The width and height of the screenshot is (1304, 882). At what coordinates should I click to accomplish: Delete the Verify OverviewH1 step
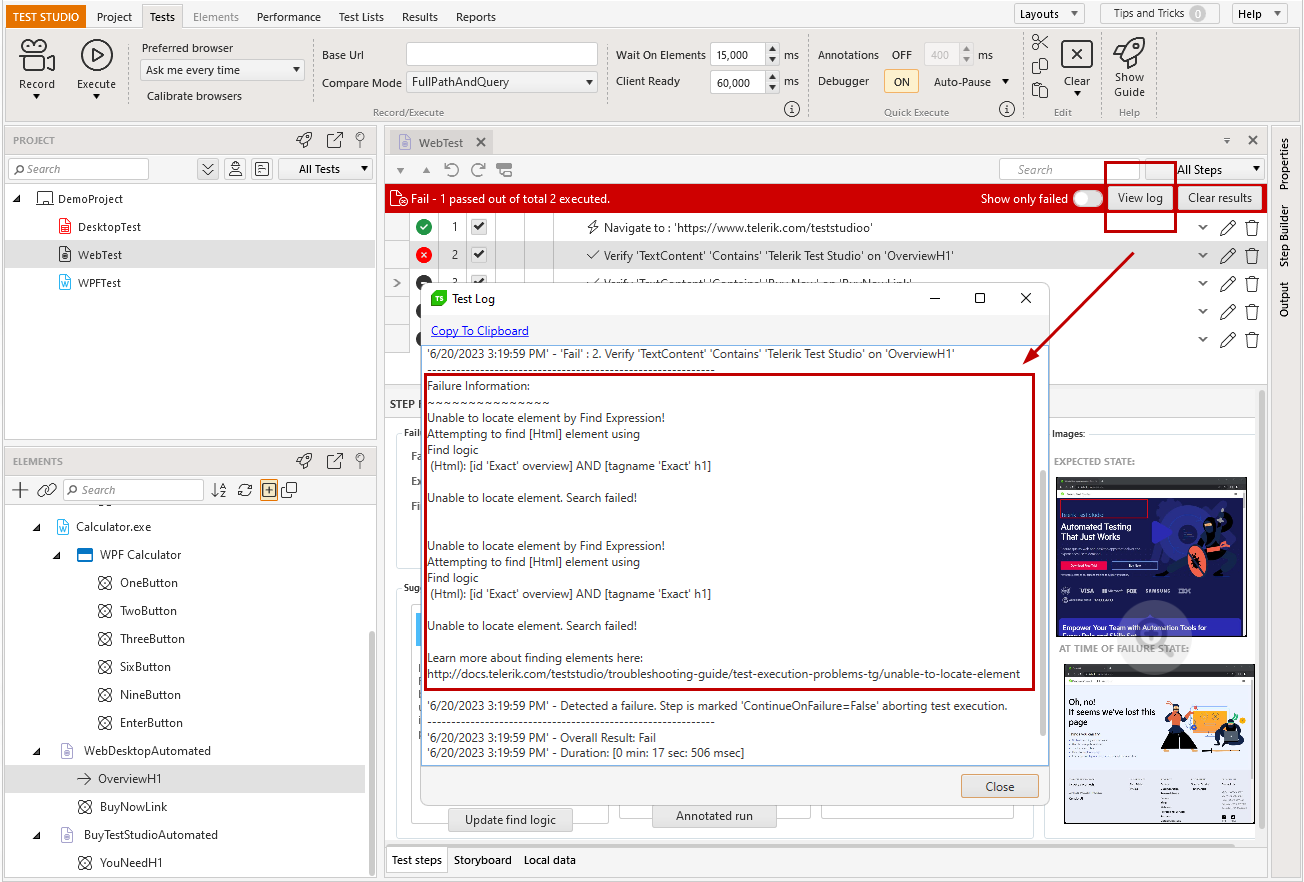(x=1252, y=255)
